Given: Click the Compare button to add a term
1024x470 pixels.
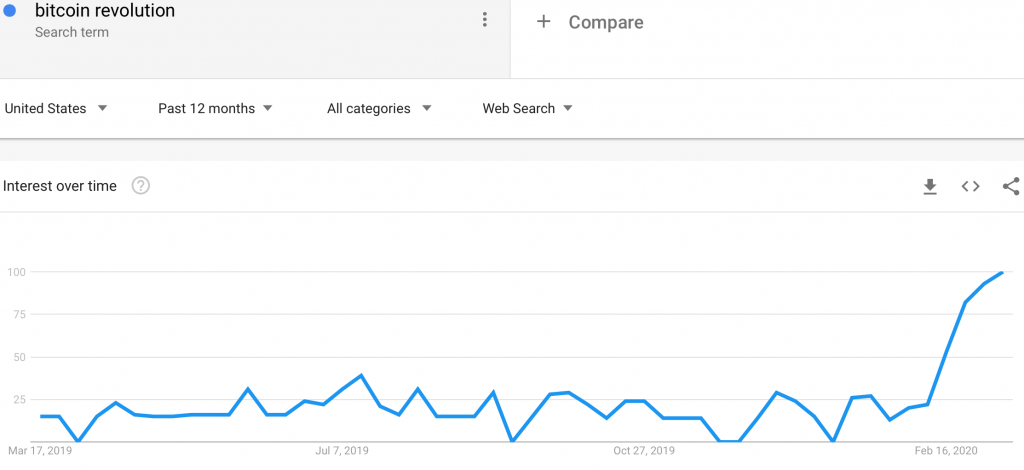Looking at the screenshot, I should tap(605, 22).
